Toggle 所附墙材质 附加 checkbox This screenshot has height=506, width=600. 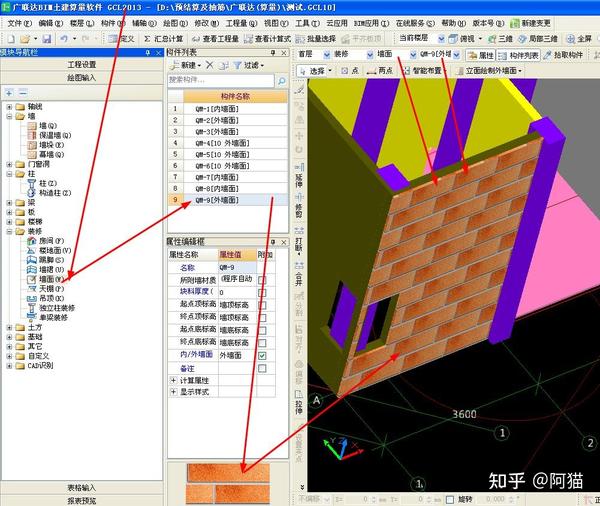tap(262, 280)
